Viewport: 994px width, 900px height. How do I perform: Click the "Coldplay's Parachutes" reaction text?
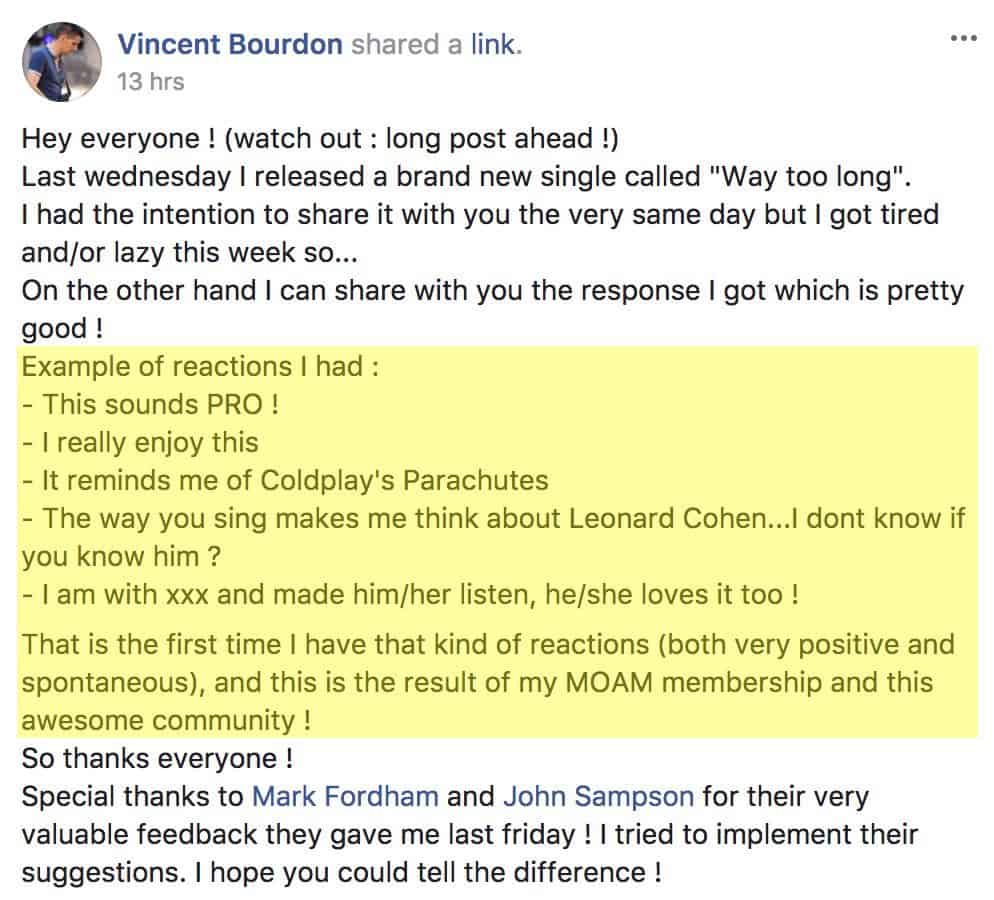(x=404, y=480)
